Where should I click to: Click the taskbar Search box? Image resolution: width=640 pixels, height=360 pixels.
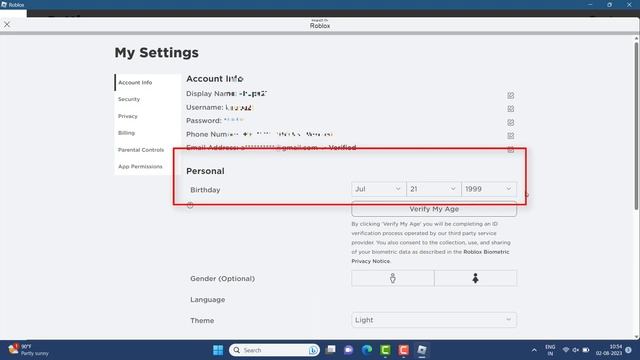[273, 350]
